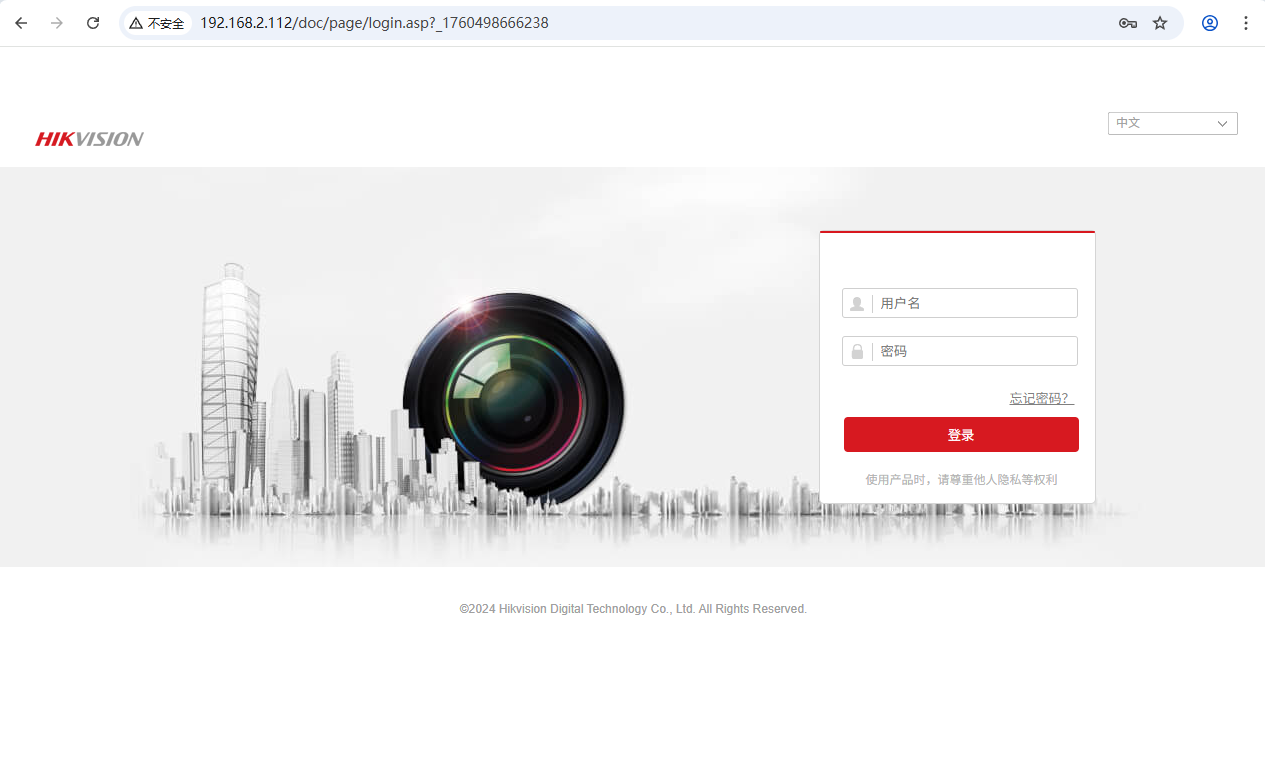Reload the login page
The width and height of the screenshot is (1265, 776).
click(93, 23)
